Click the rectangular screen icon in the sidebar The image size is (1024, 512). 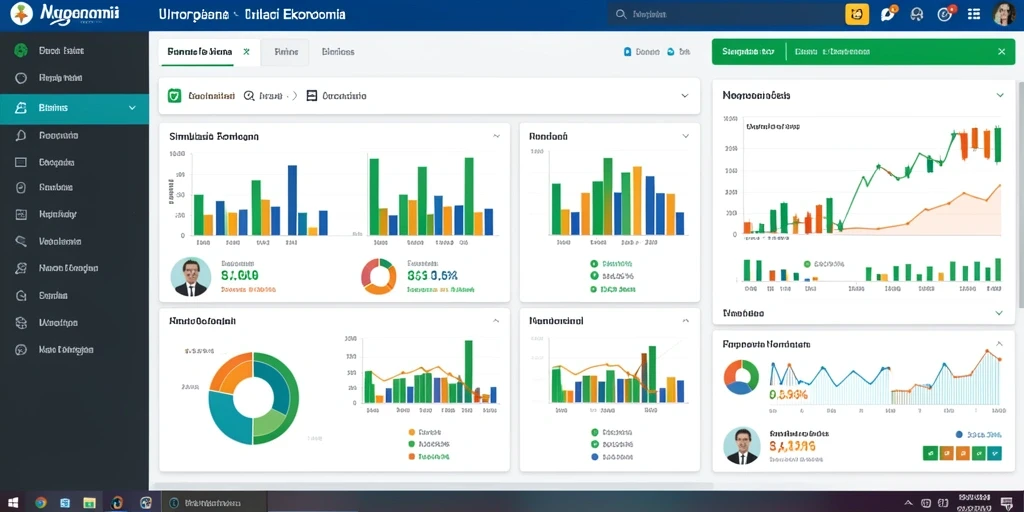pos(21,162)
